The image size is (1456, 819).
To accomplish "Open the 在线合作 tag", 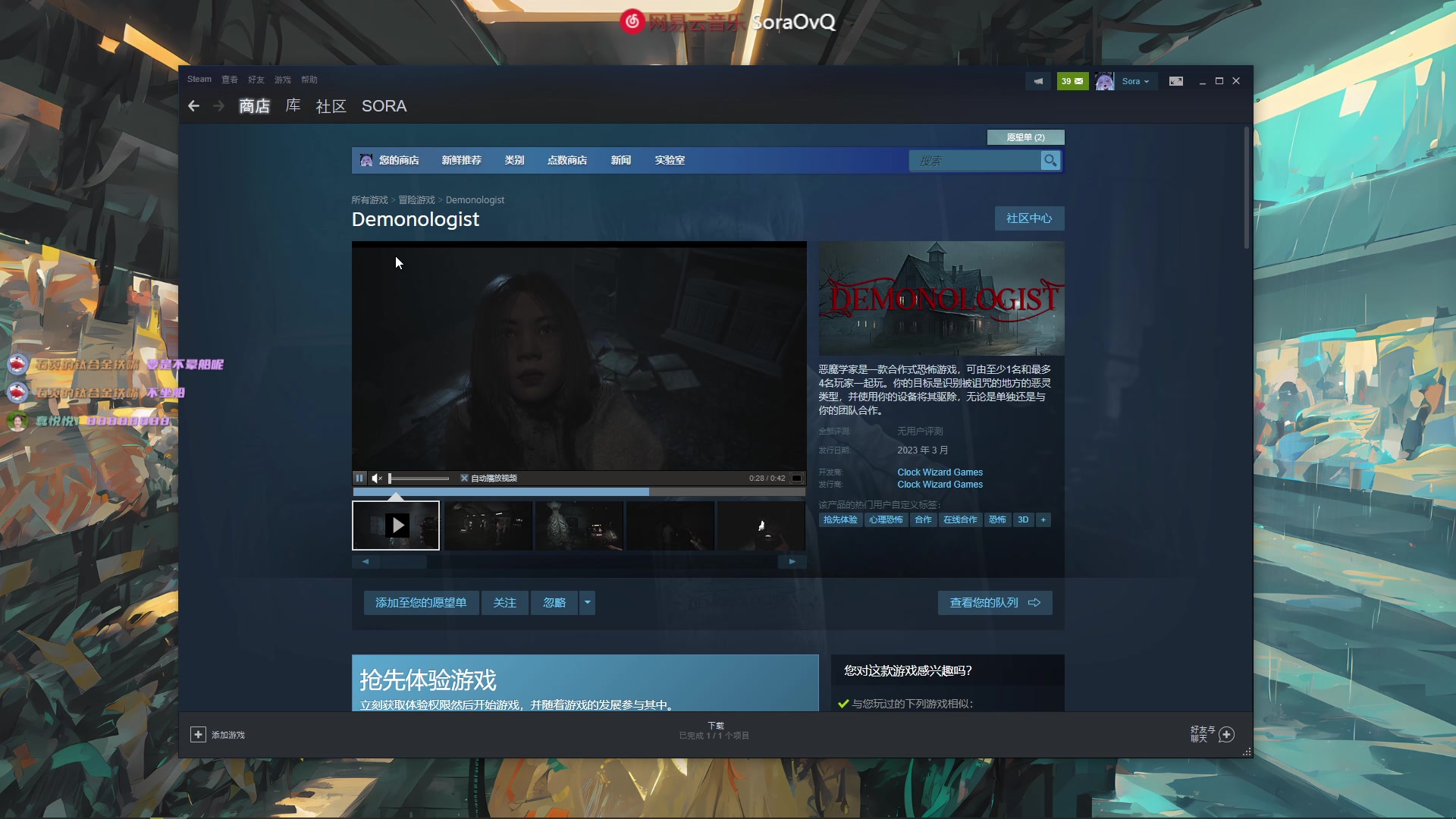I will click(x=960, y=519).
